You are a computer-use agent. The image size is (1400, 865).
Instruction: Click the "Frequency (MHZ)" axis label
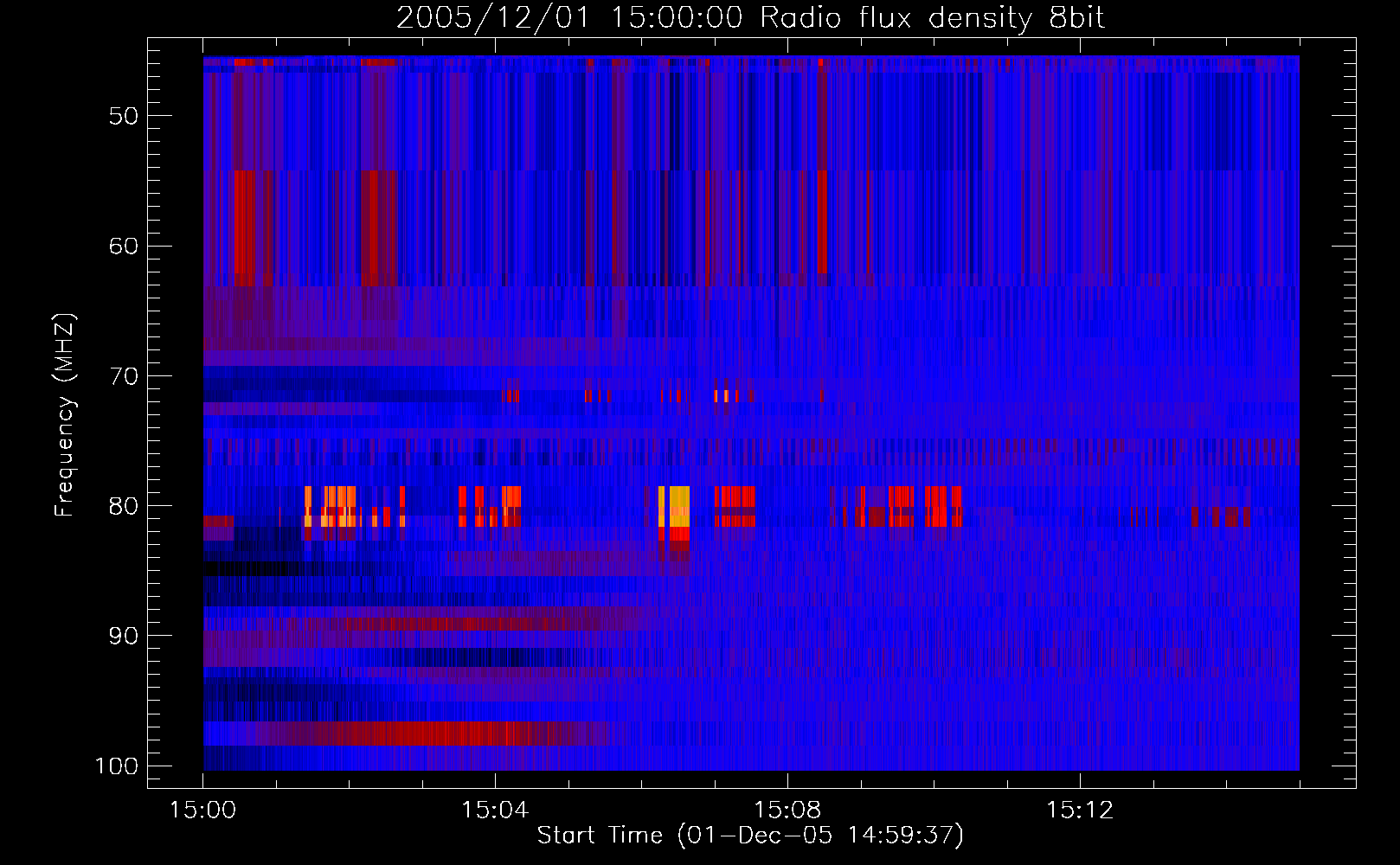click(65, 415)
